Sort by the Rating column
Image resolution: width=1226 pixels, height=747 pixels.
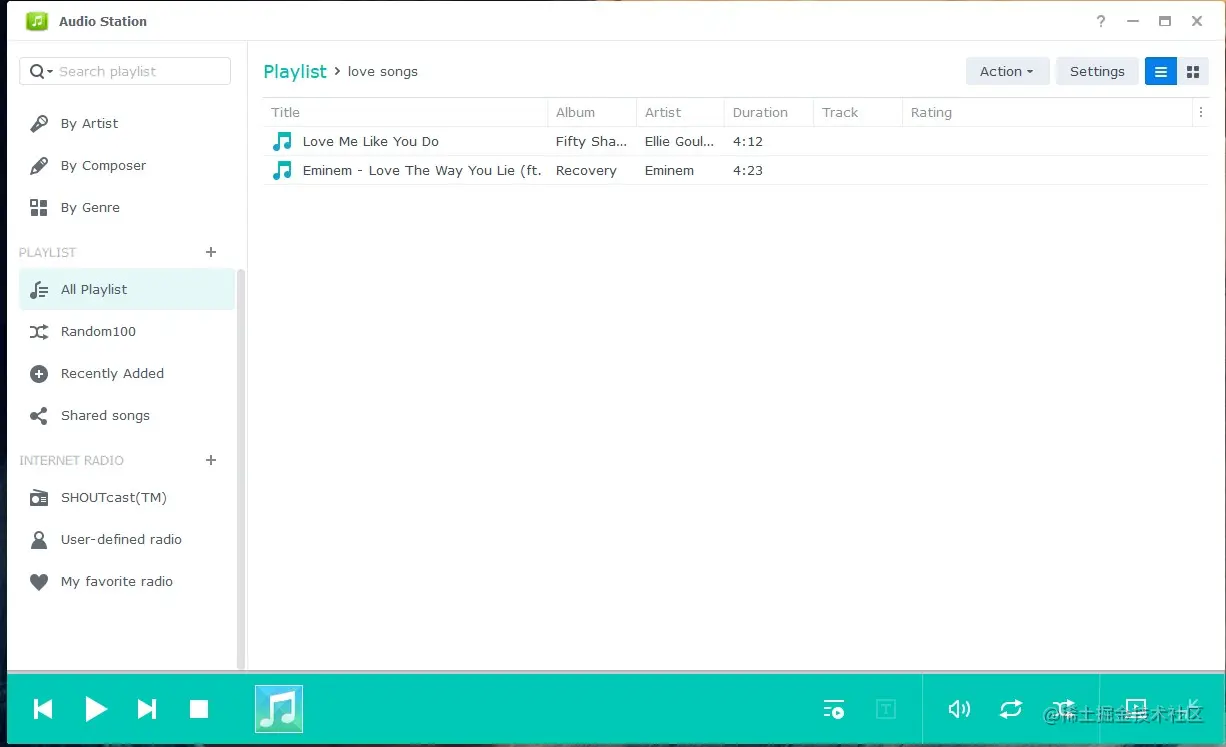1047,112
